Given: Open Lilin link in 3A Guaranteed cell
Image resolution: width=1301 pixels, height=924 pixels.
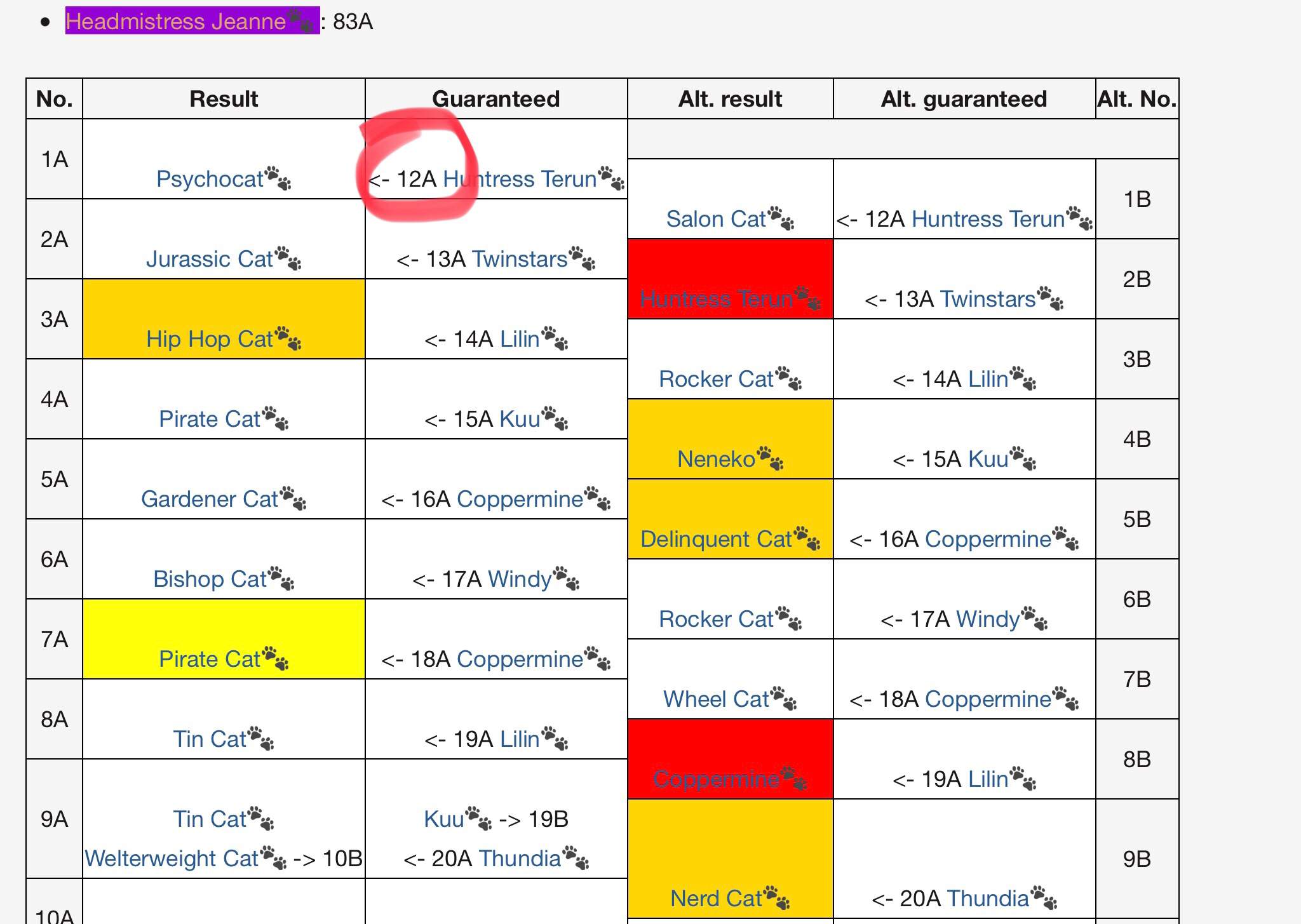Looking at the screenshot, I should (520, 339).
